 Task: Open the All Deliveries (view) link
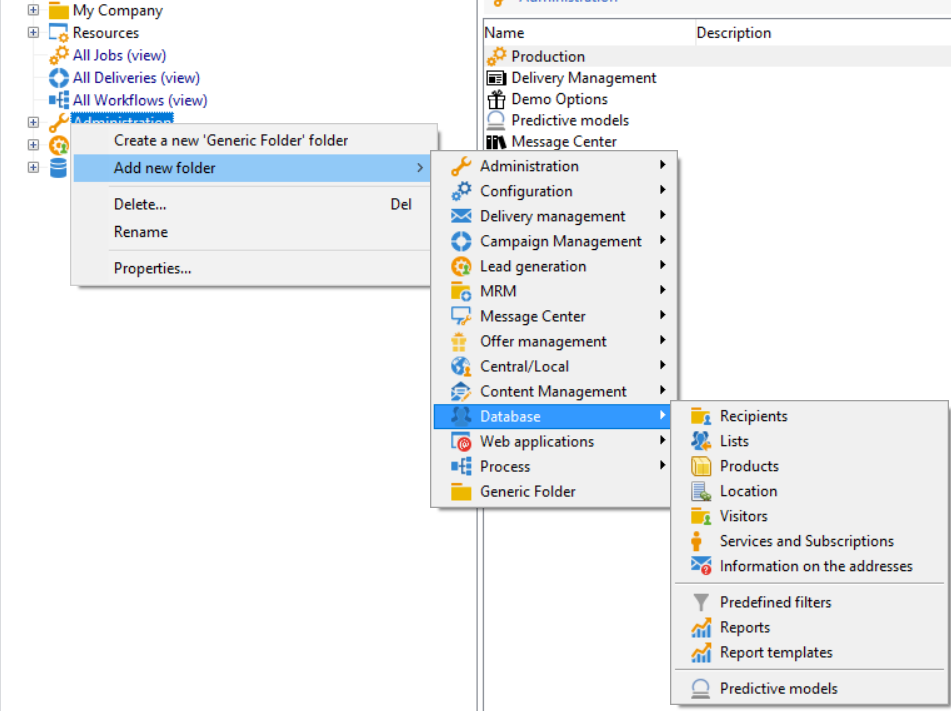(136, 77)
